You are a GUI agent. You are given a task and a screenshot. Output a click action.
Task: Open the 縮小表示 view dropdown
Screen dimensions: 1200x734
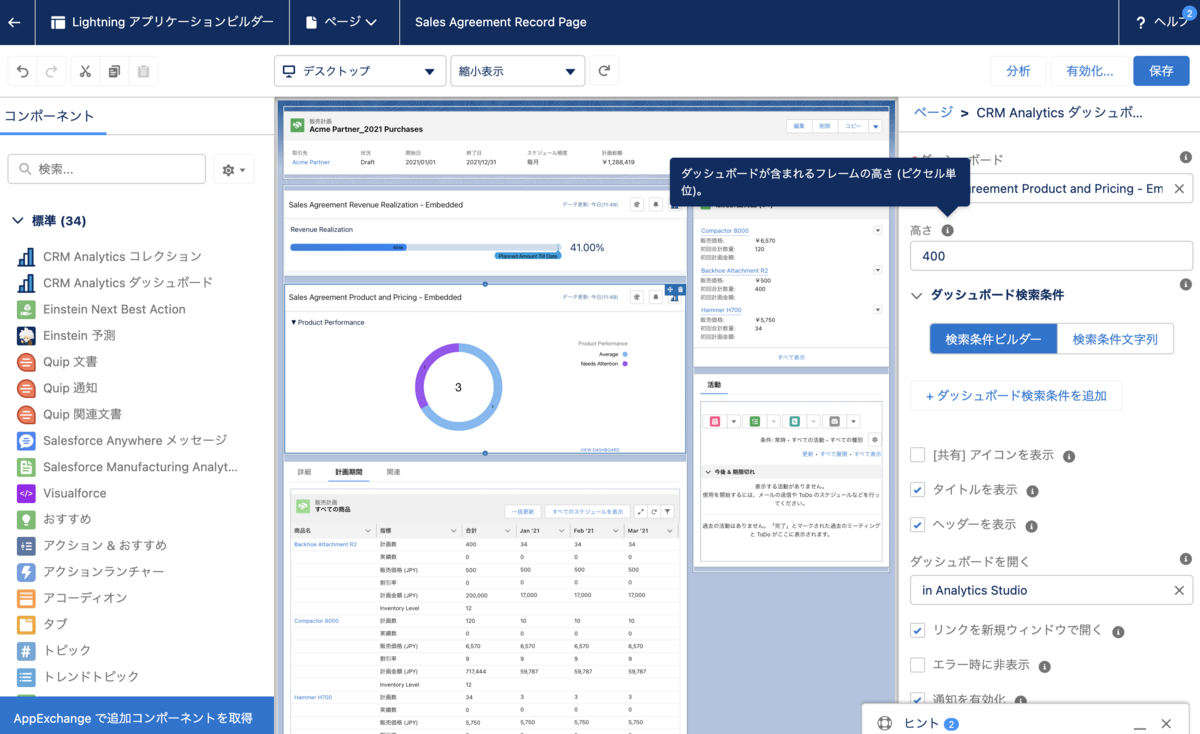(x=518, y=71)
